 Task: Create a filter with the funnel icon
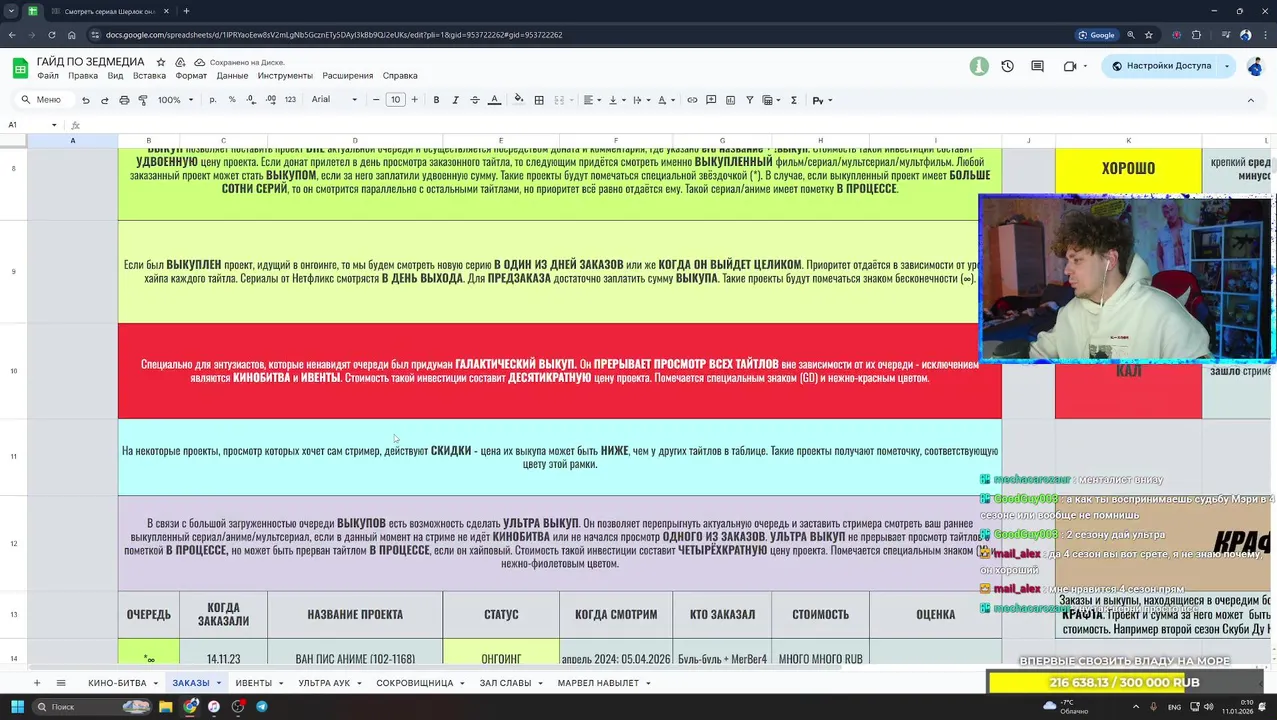click(749, 100)
